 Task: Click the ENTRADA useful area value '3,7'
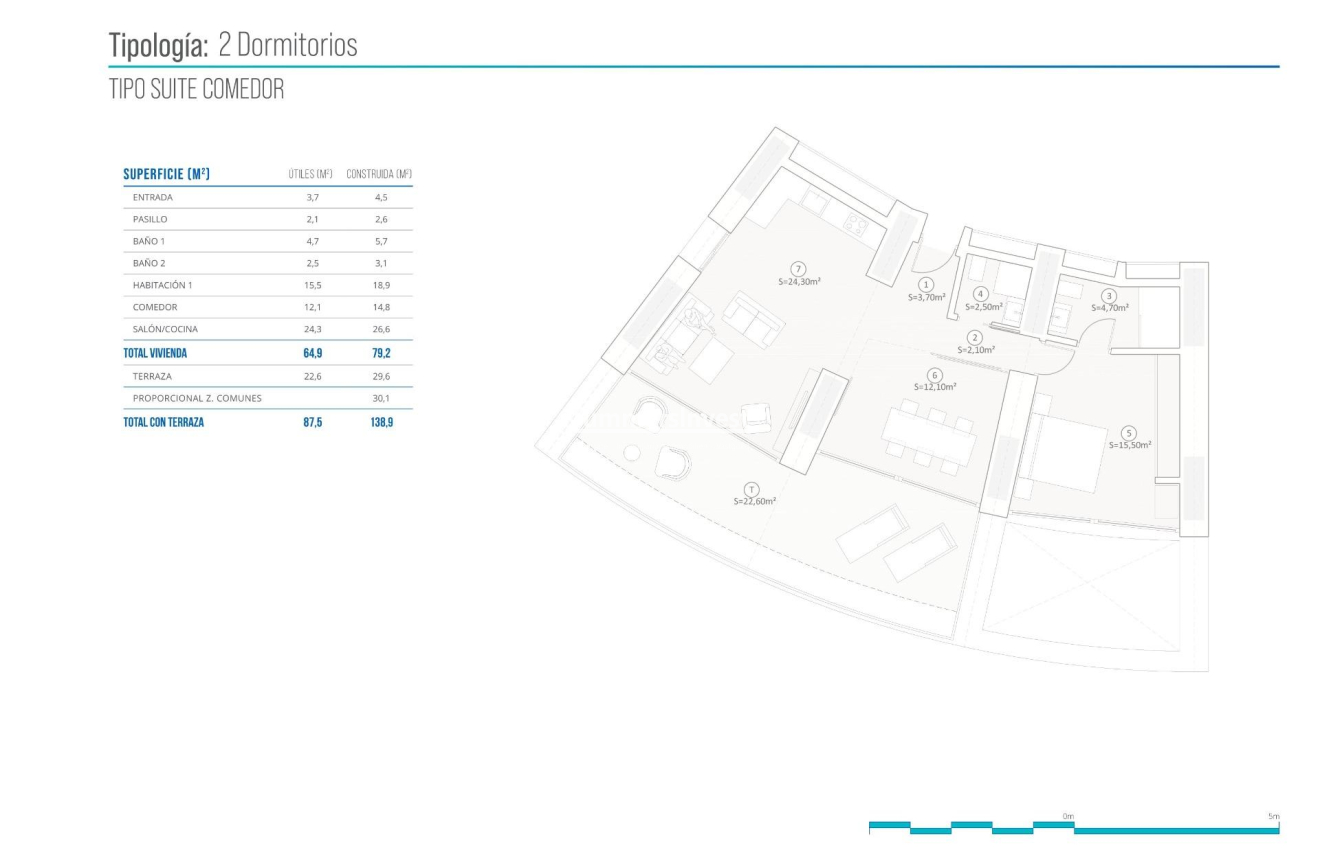tap(312, 197)
